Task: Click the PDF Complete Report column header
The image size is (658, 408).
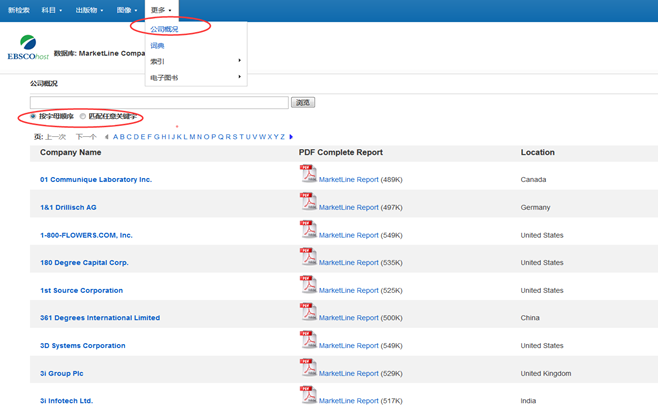Action: tap(341, 152)
